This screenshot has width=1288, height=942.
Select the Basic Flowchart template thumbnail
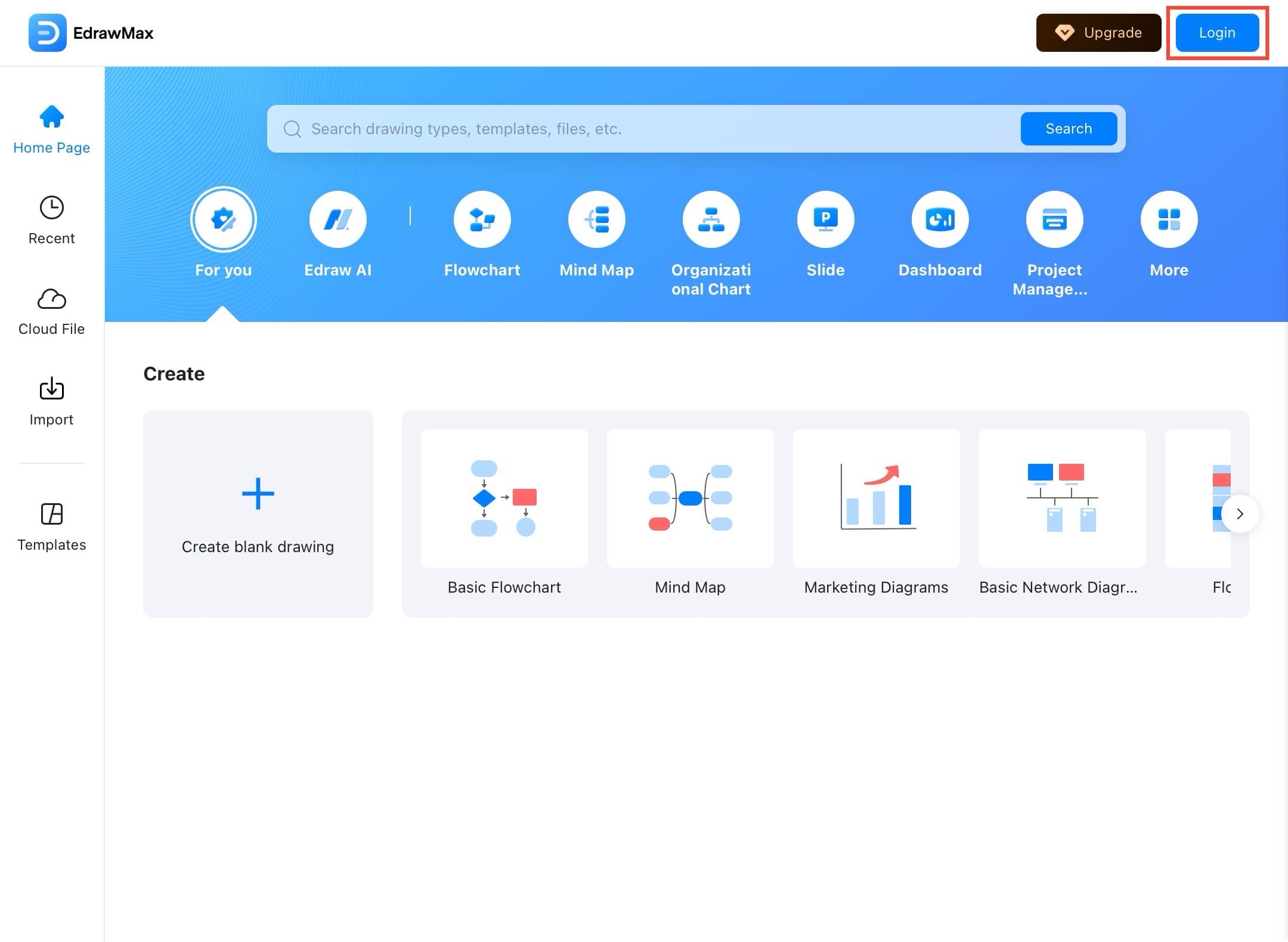pyautogui.click(x=504, y=498)
